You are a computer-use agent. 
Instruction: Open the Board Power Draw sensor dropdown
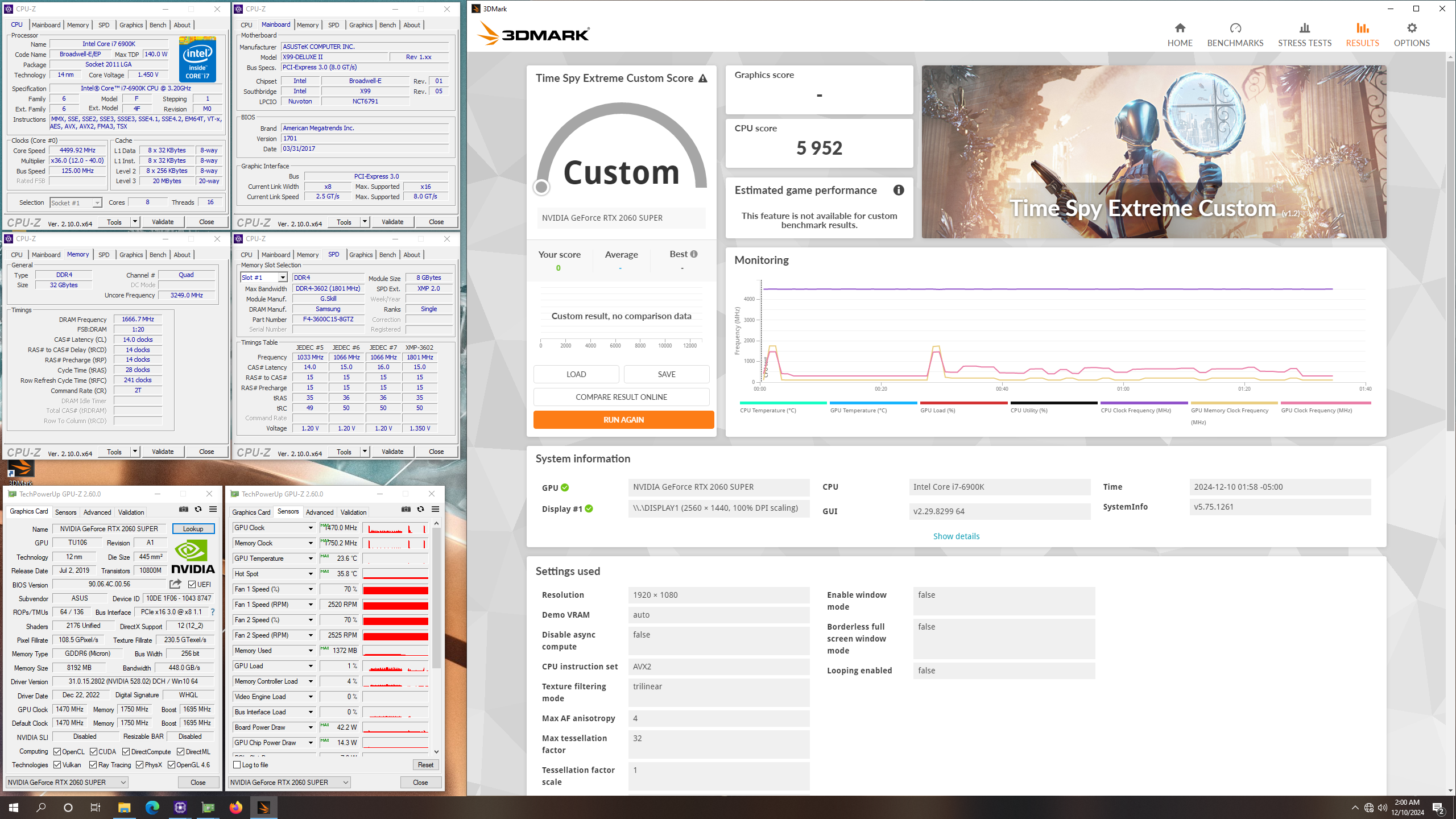click(x=311, y=727)
